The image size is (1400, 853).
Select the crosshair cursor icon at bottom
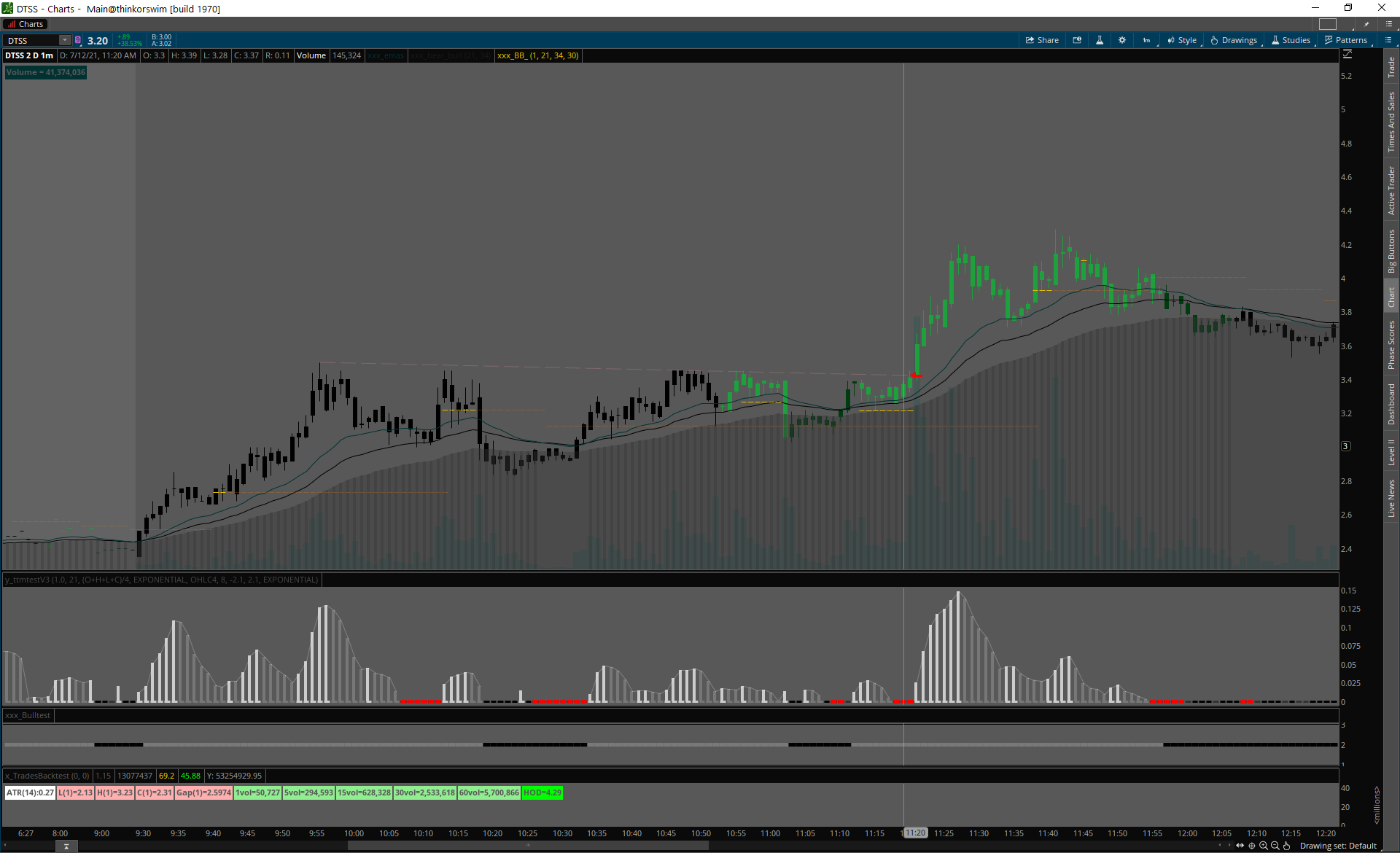click(1252, 846)
